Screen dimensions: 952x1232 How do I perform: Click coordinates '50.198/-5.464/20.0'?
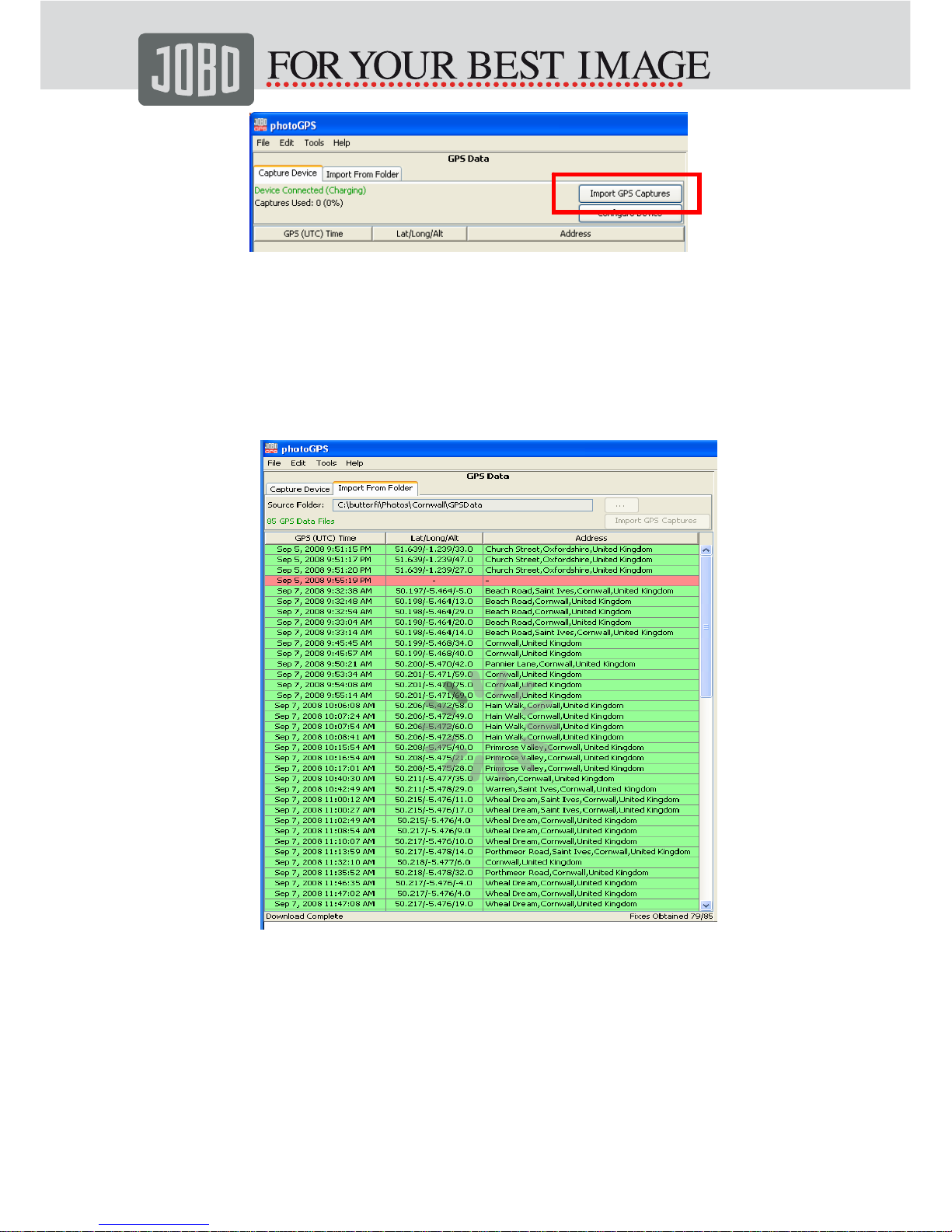[434, 623]
